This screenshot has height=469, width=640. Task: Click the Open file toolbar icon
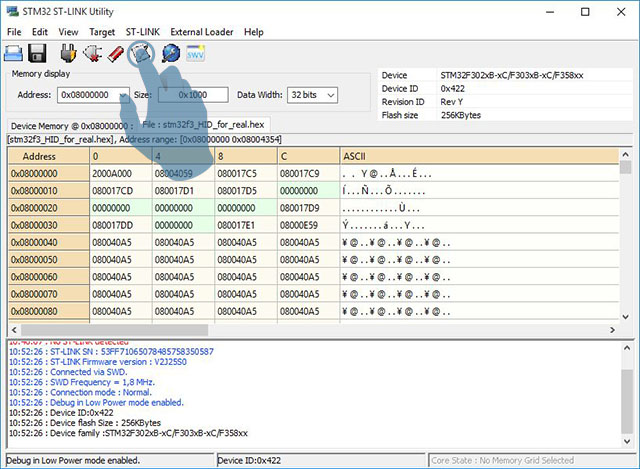pyautogui.click(x=15, y=53)
